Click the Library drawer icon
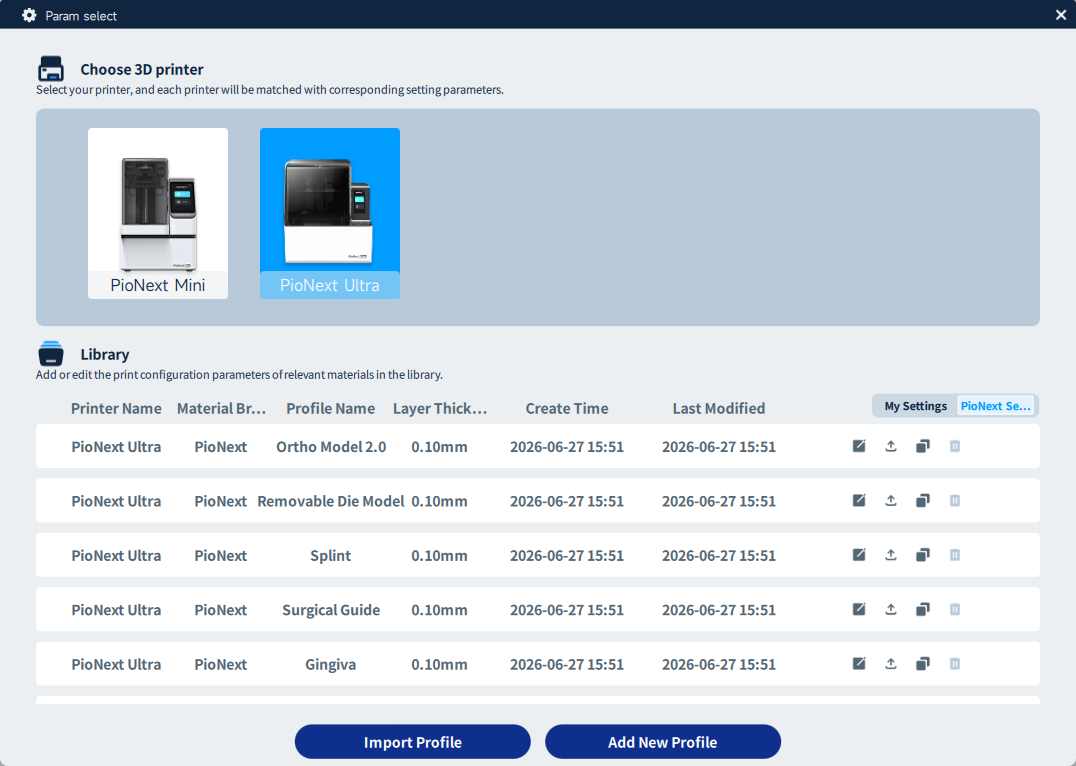The width and height of the screenshot is (1076, 766). (x=51, y=353)
